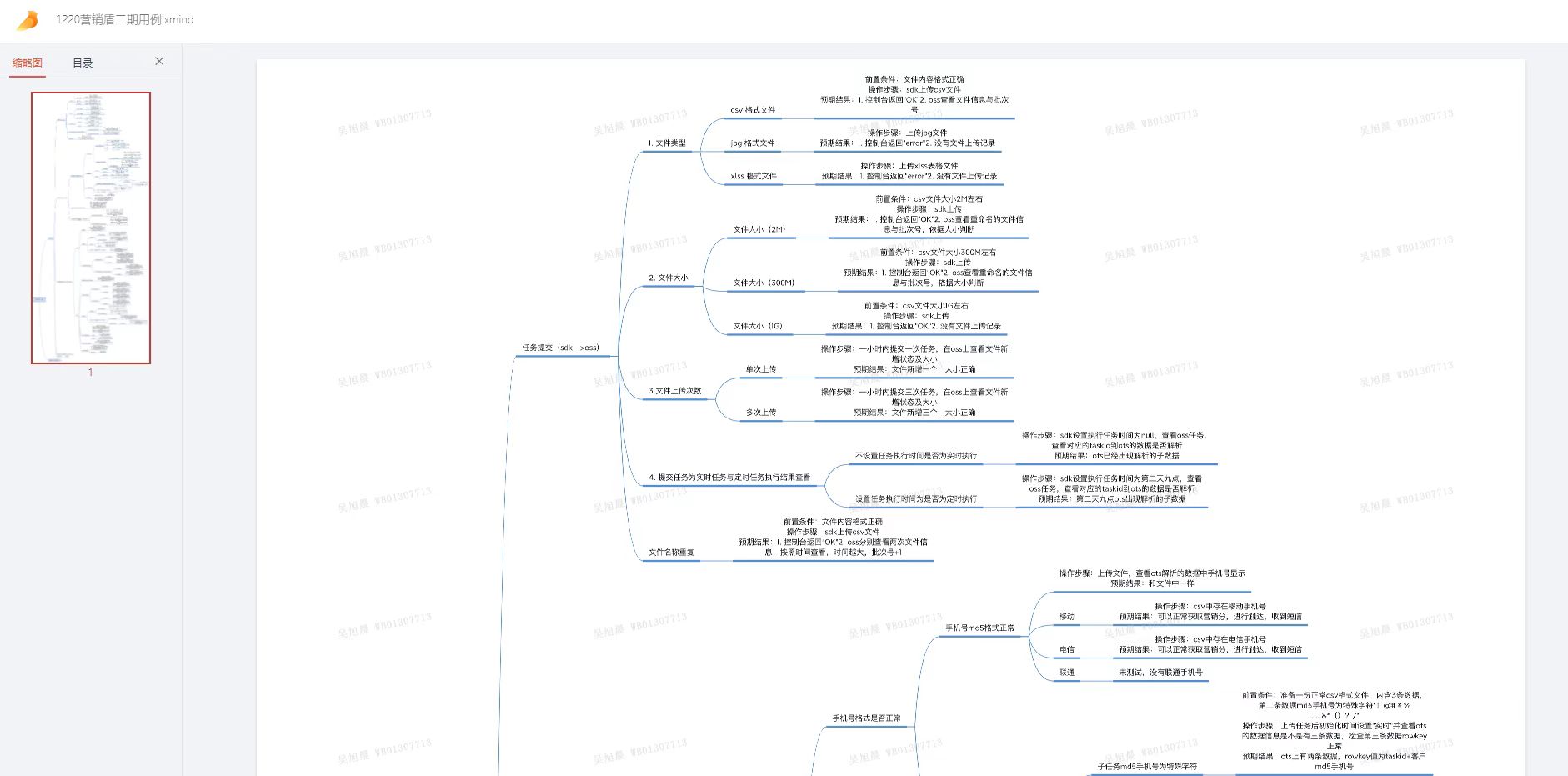Screen dimensions: 1568x776
Task: Close the thumbnail sidebar panel
Action: click(159, 61)
